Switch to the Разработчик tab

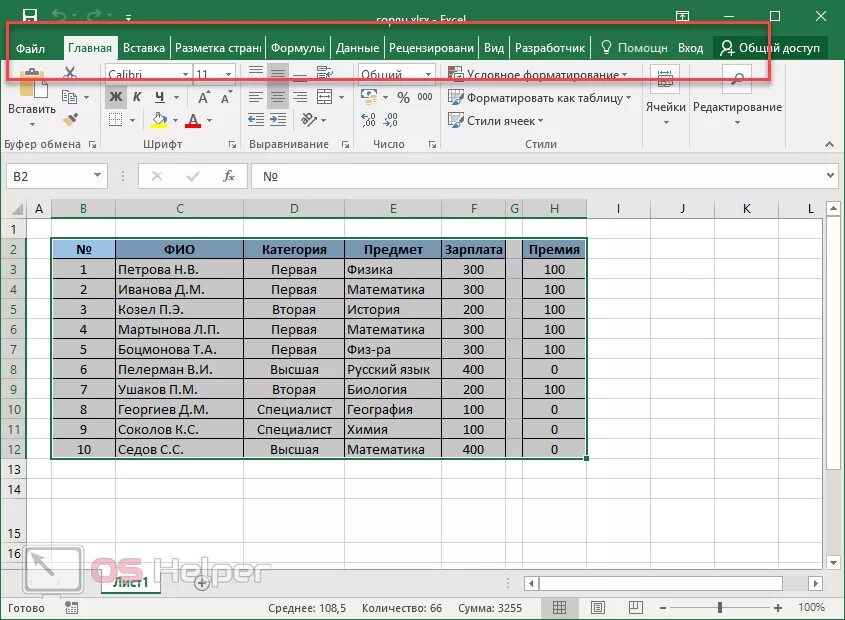click(x=550, y=48)
